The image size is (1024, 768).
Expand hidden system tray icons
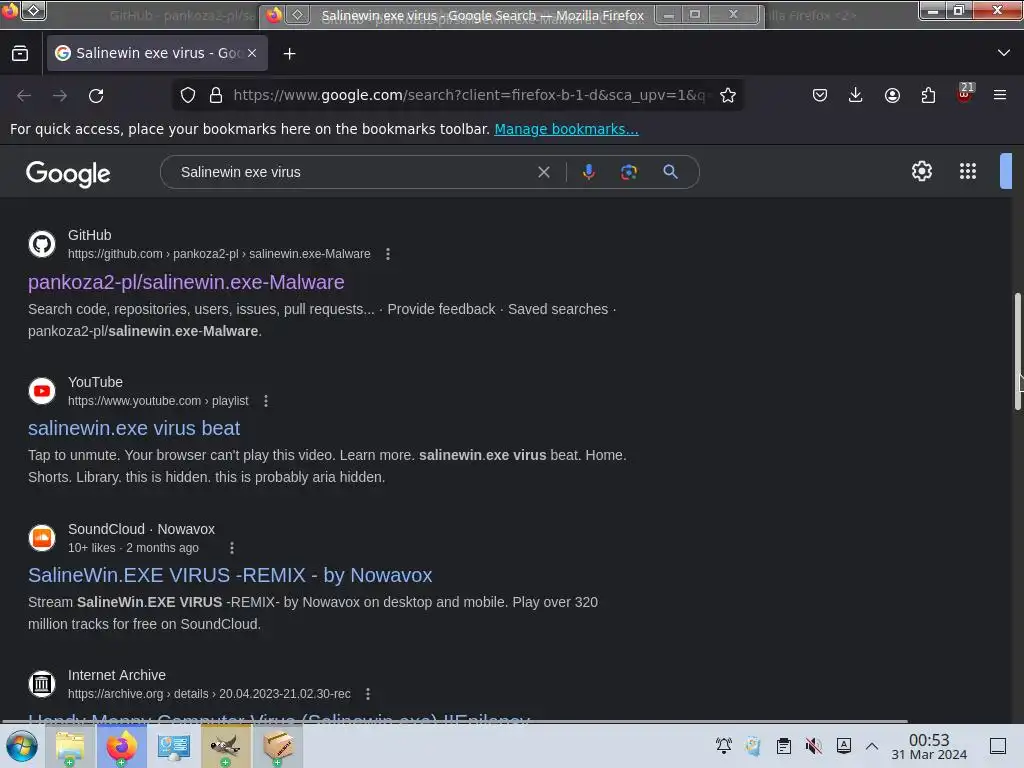872,746
